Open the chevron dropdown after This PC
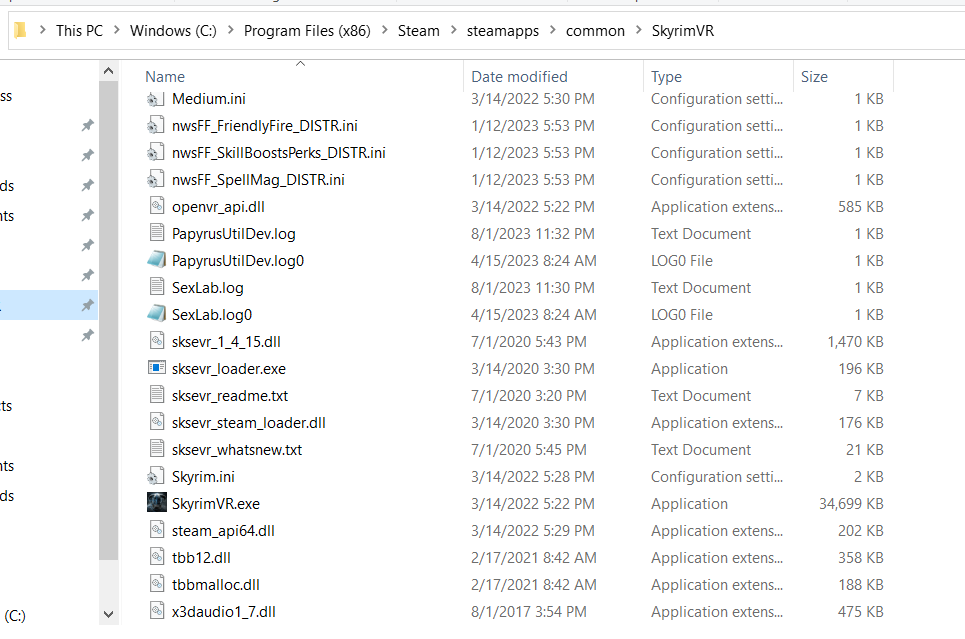Image resolution: width=965 pixels, height=639 pixels. point(116,31)
